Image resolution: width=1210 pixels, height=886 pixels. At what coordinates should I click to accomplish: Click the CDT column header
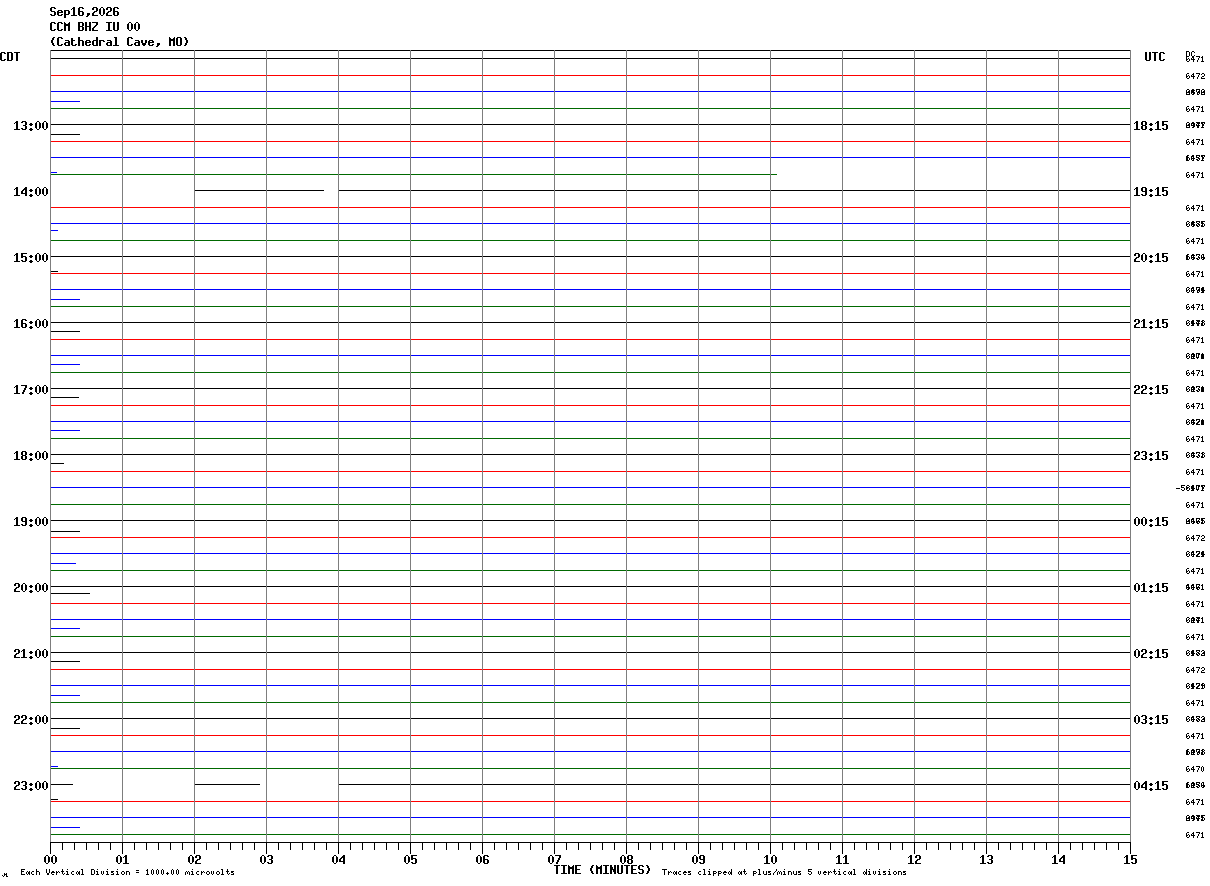point(10,57)
